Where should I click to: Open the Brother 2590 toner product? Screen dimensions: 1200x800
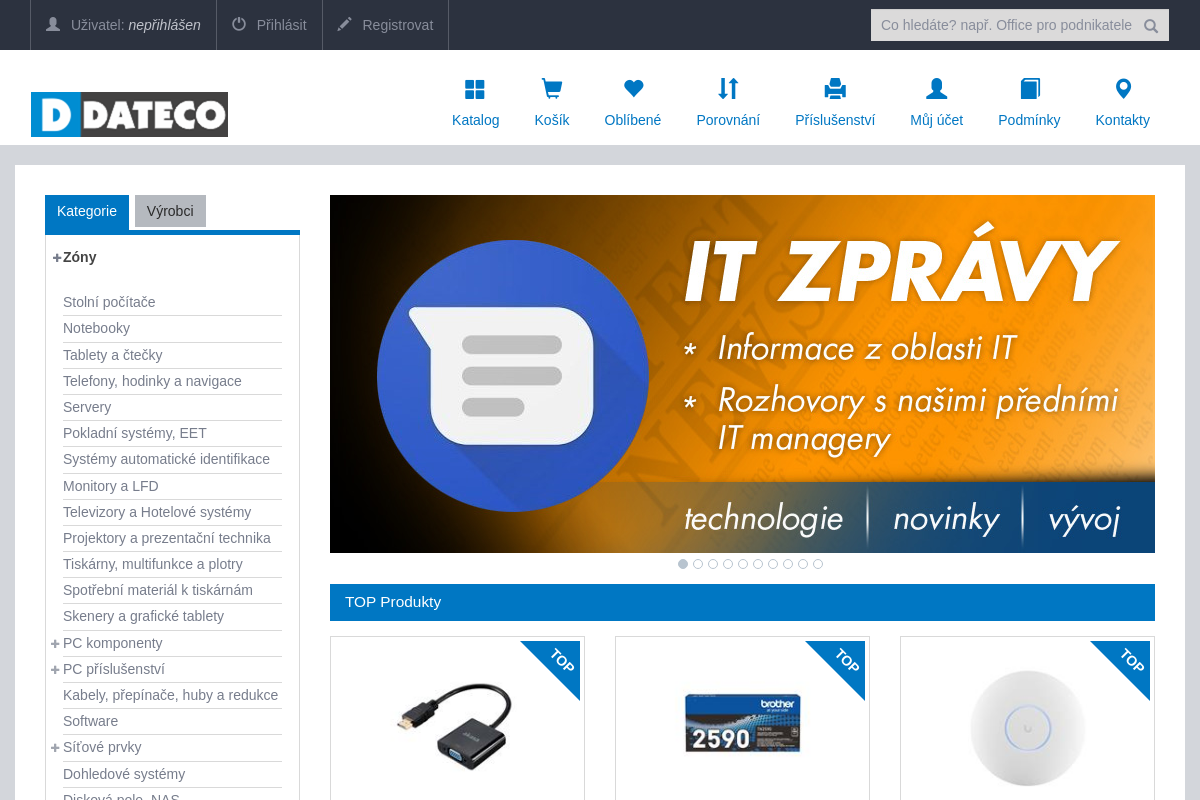tap(743, 722)
